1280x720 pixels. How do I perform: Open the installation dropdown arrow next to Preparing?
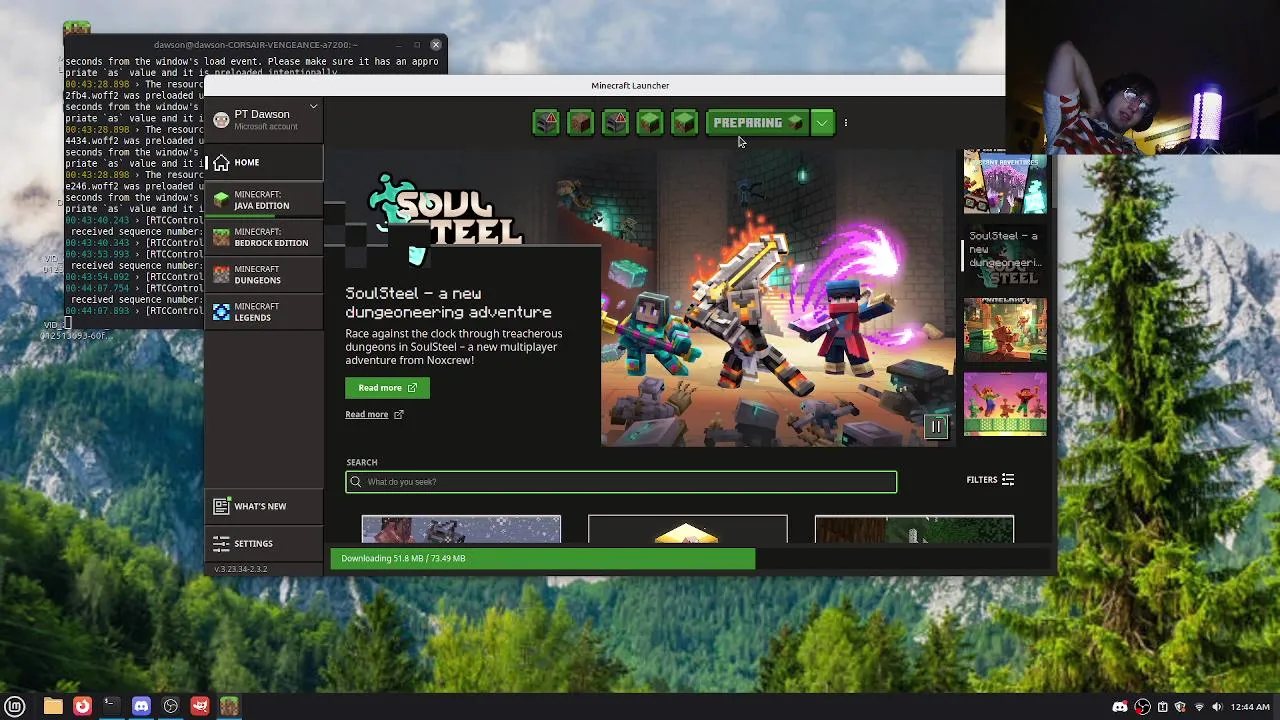[x=822, y=123]
